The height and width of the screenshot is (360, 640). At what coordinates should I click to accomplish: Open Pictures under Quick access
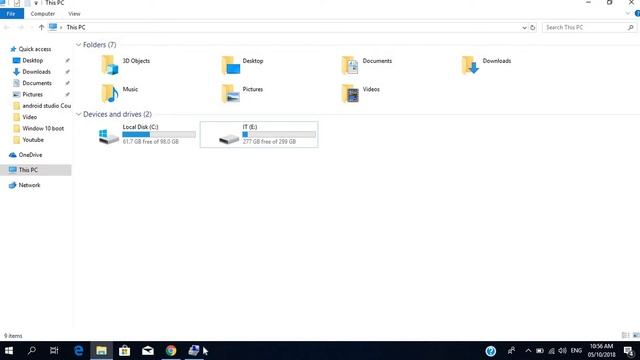[x=32, y=94]
